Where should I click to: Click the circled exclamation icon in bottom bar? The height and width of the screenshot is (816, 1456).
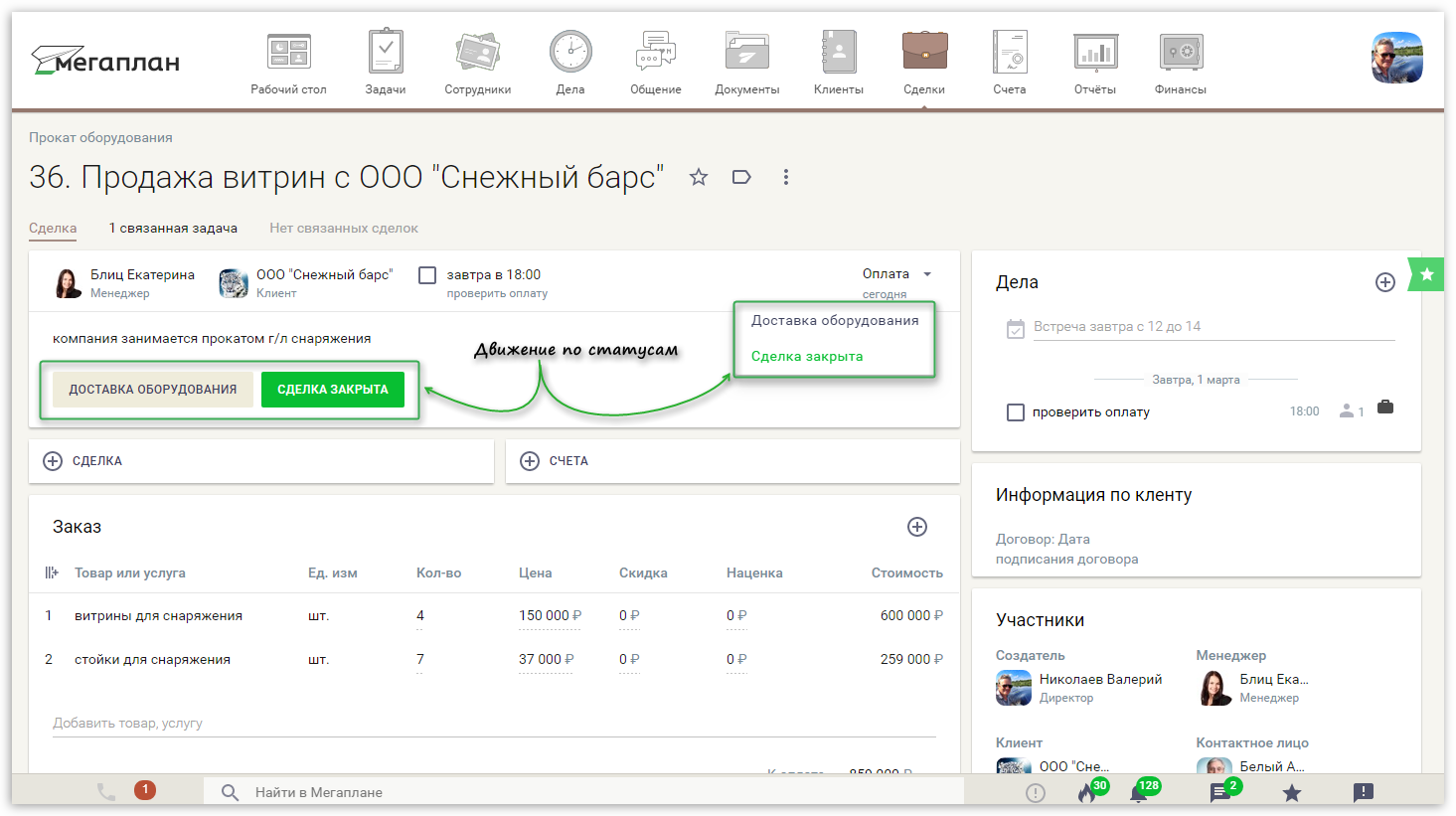(x=1036, y=792)
